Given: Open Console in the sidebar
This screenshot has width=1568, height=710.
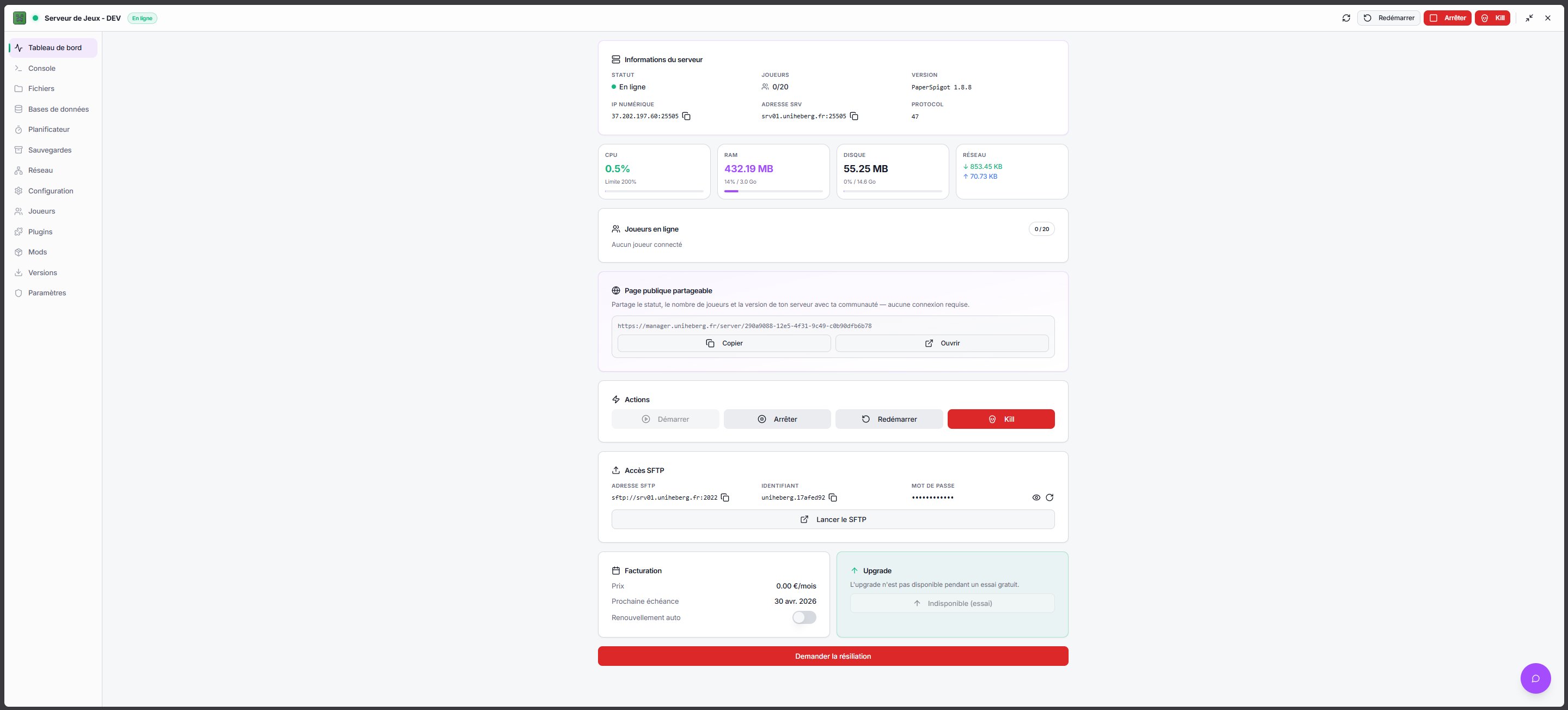Looking at the screenshot, I should pos(41,68).
